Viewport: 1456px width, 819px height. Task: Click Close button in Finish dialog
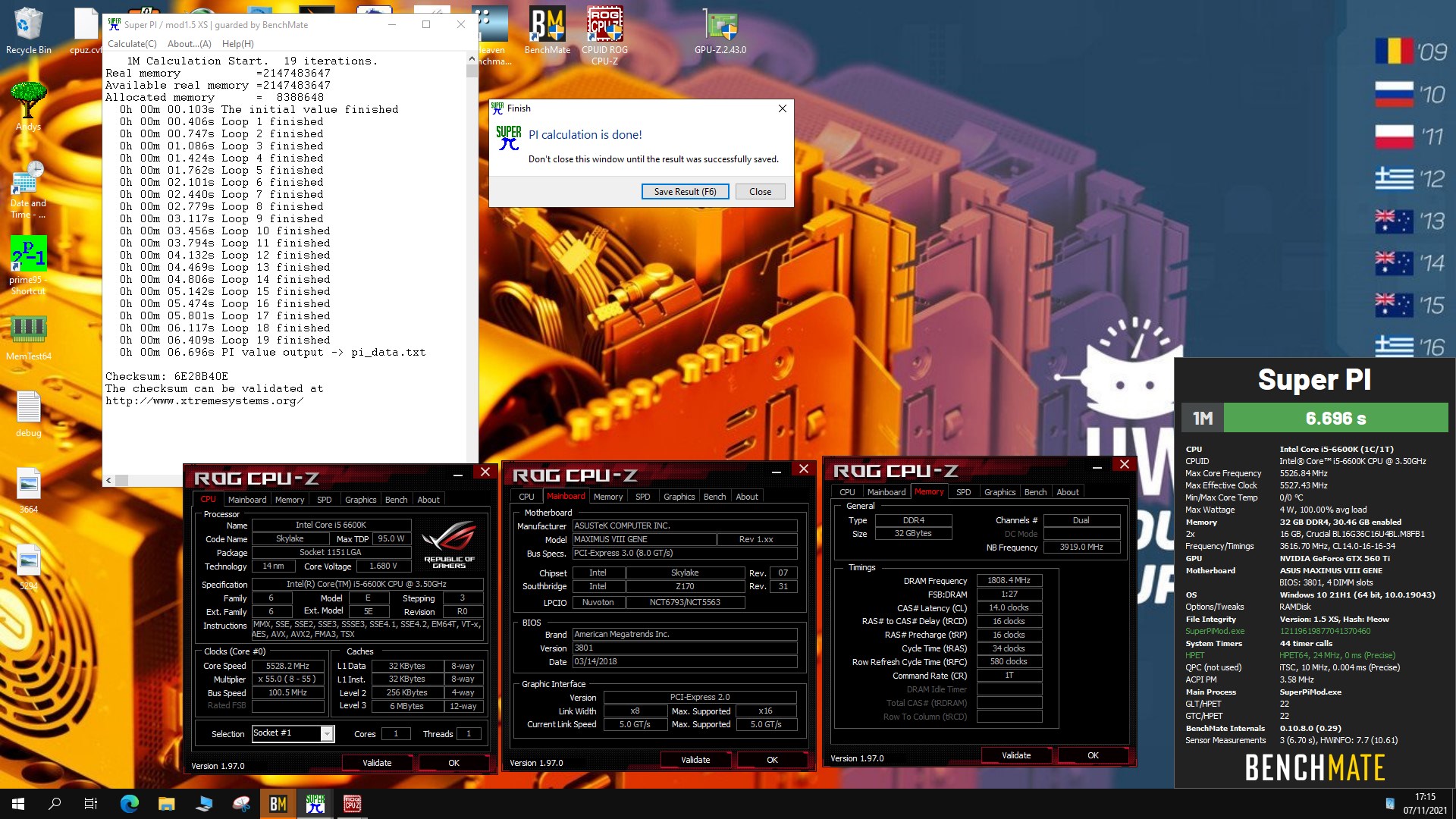pyautogui.click(x=760, y=192)
